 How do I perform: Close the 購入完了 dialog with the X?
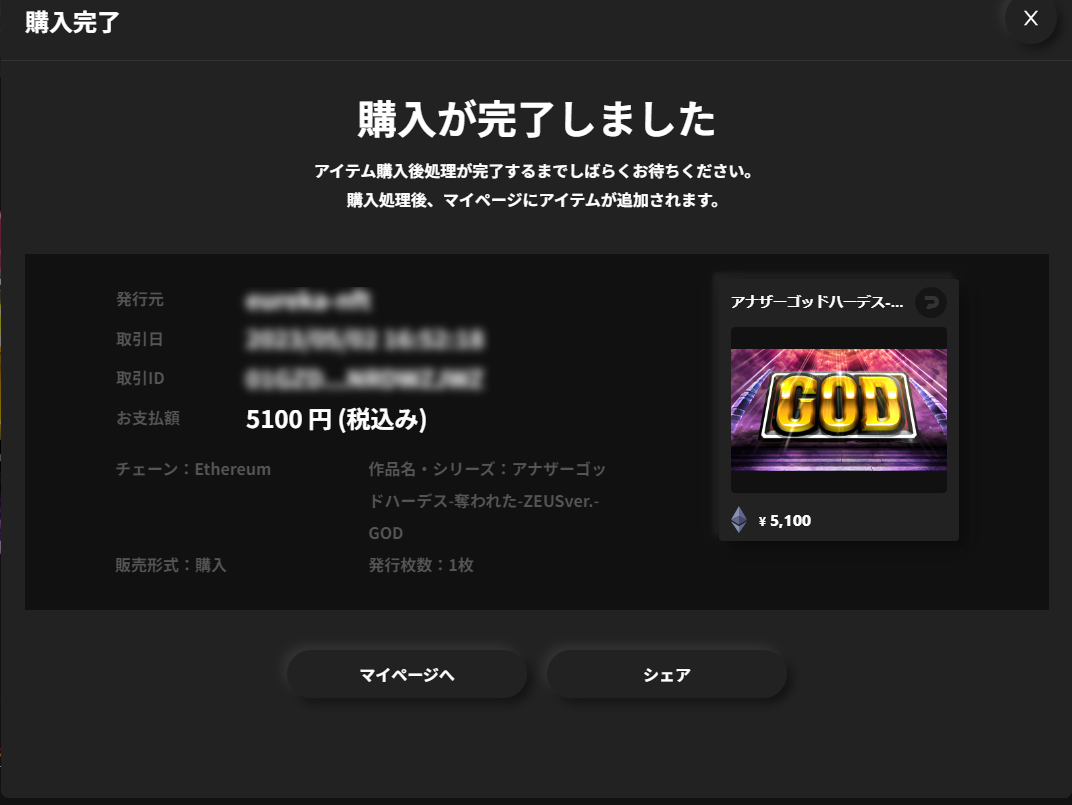tap(1030, 18)
